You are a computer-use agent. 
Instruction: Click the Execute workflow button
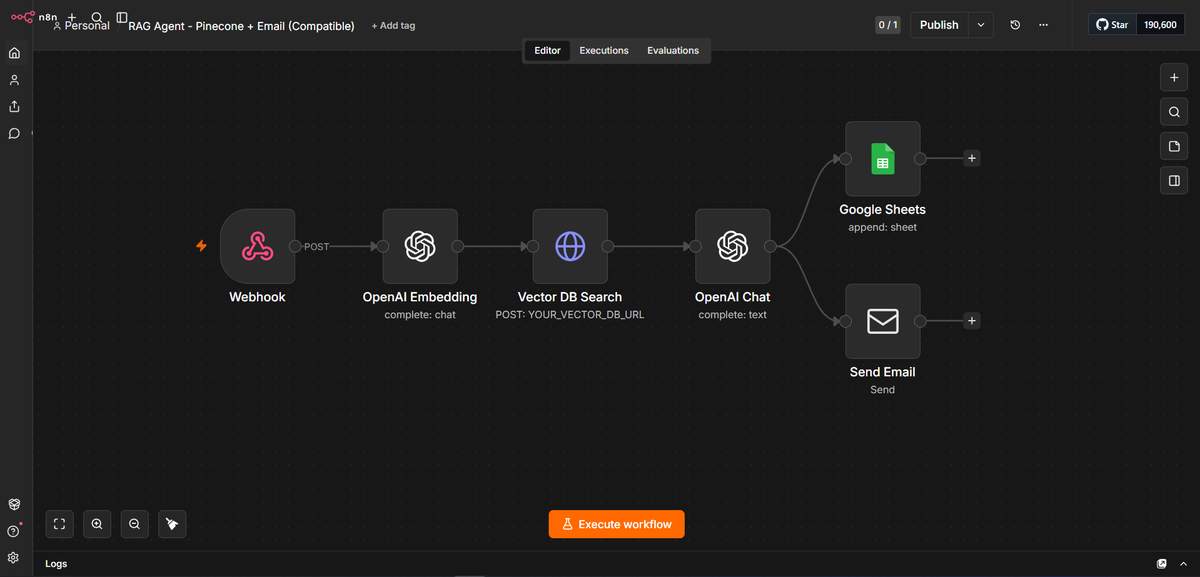(617, 524)
